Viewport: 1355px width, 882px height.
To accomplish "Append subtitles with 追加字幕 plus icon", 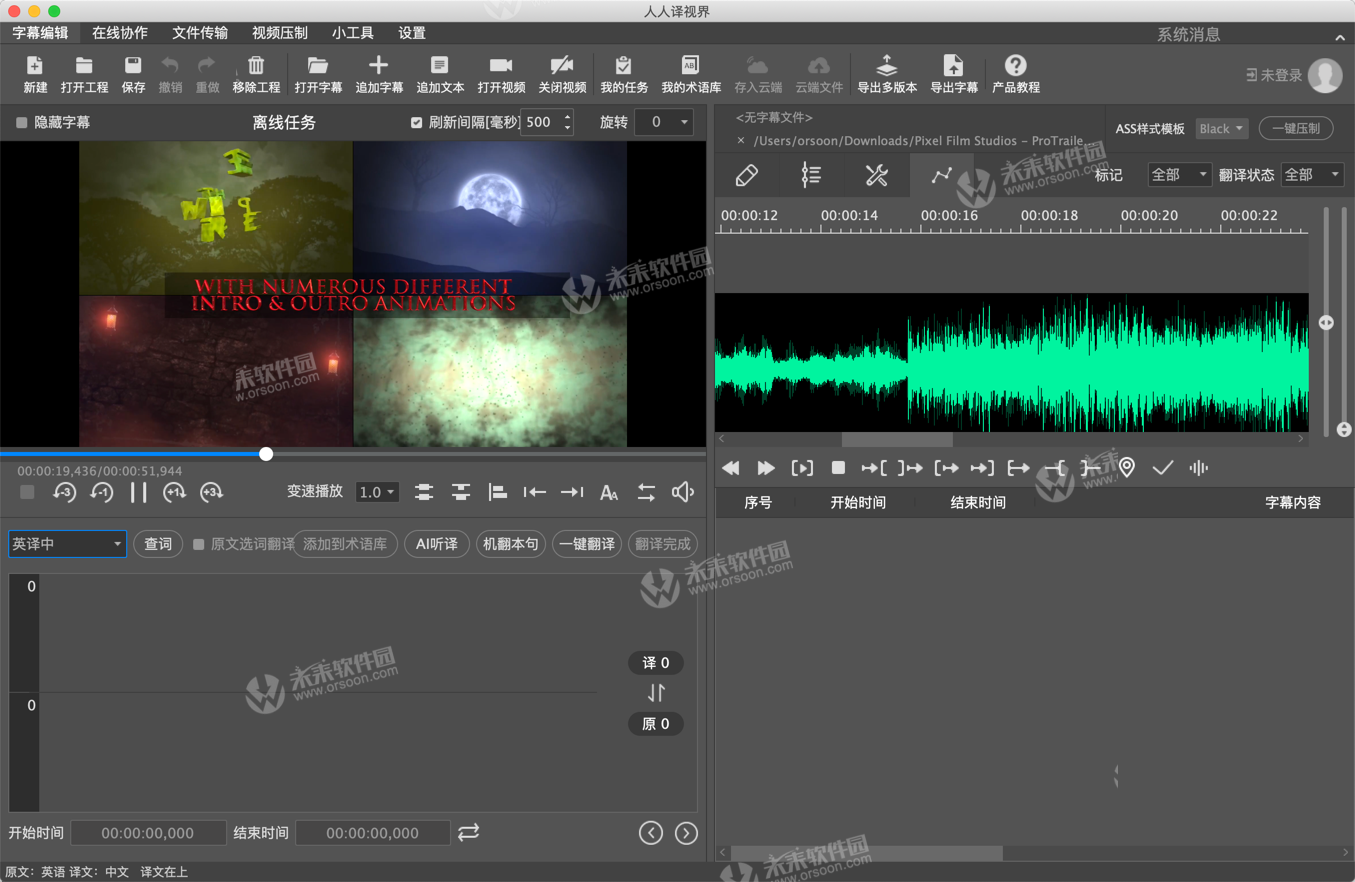I will [x=379, y=67].
